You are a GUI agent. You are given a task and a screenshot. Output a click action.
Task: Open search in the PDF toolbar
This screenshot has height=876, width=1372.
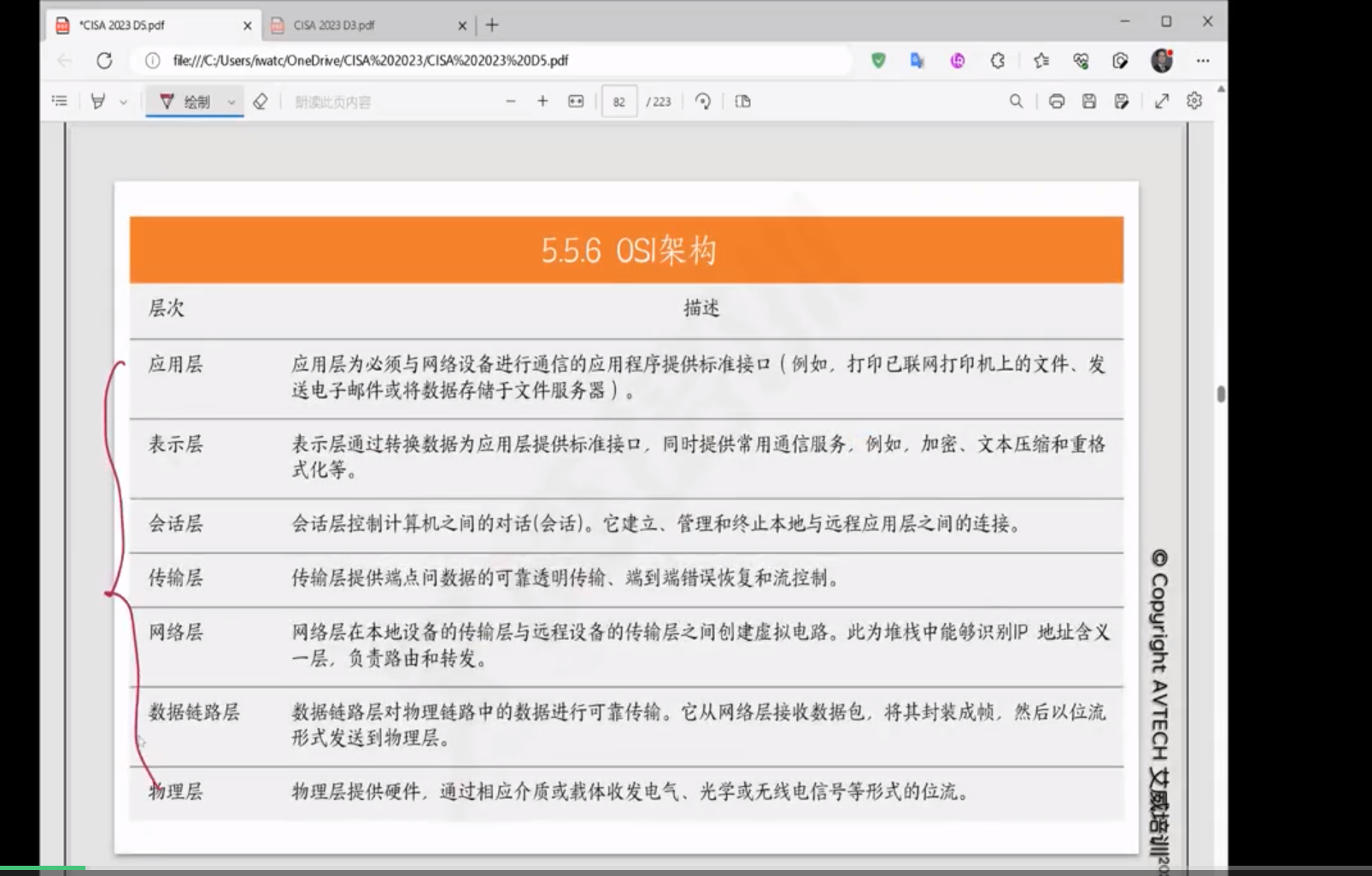click(x=1016, y=101)
